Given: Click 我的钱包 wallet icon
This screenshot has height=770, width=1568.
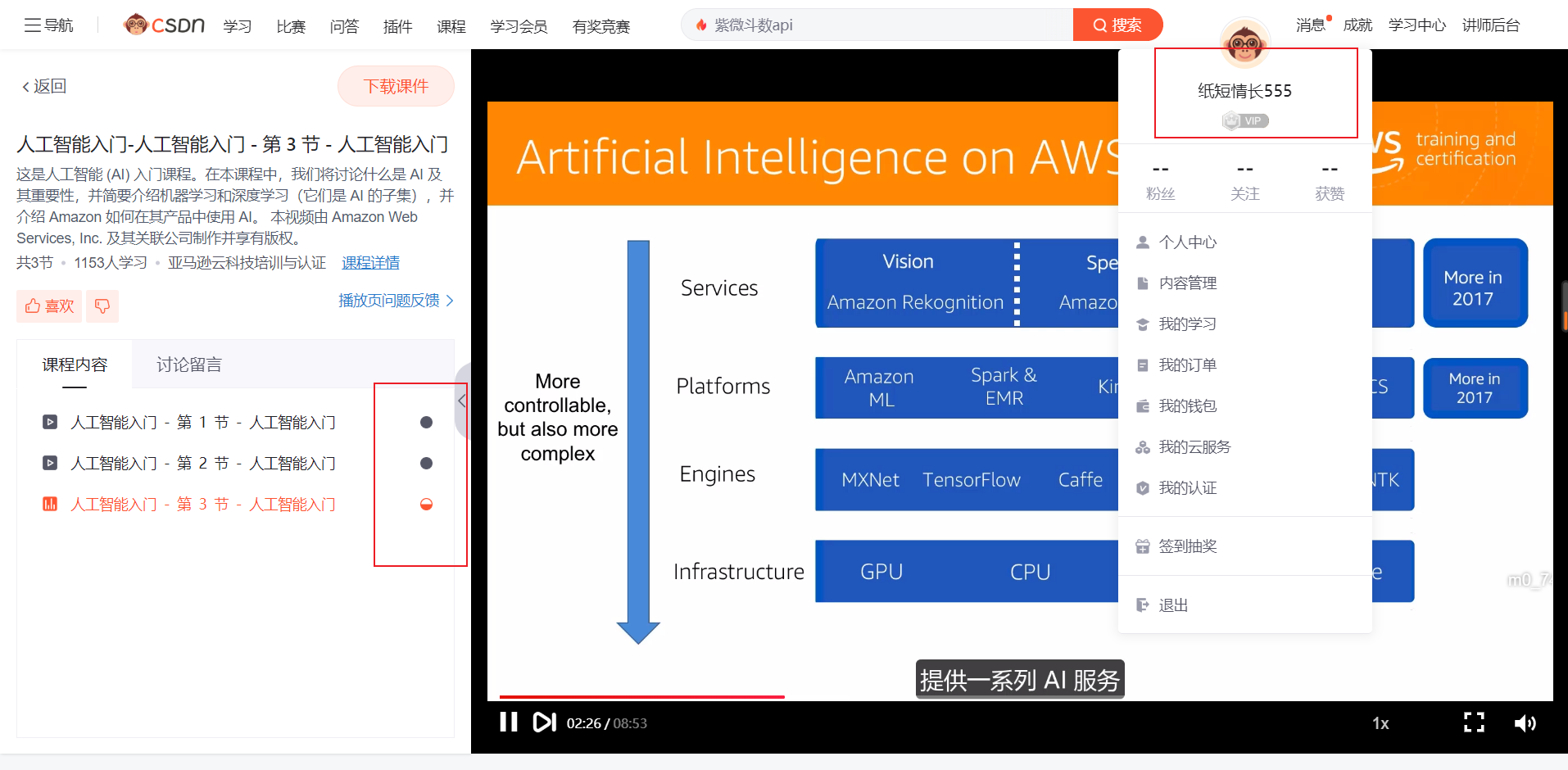Looking at the screenshot, I should tap(1143, 406).
